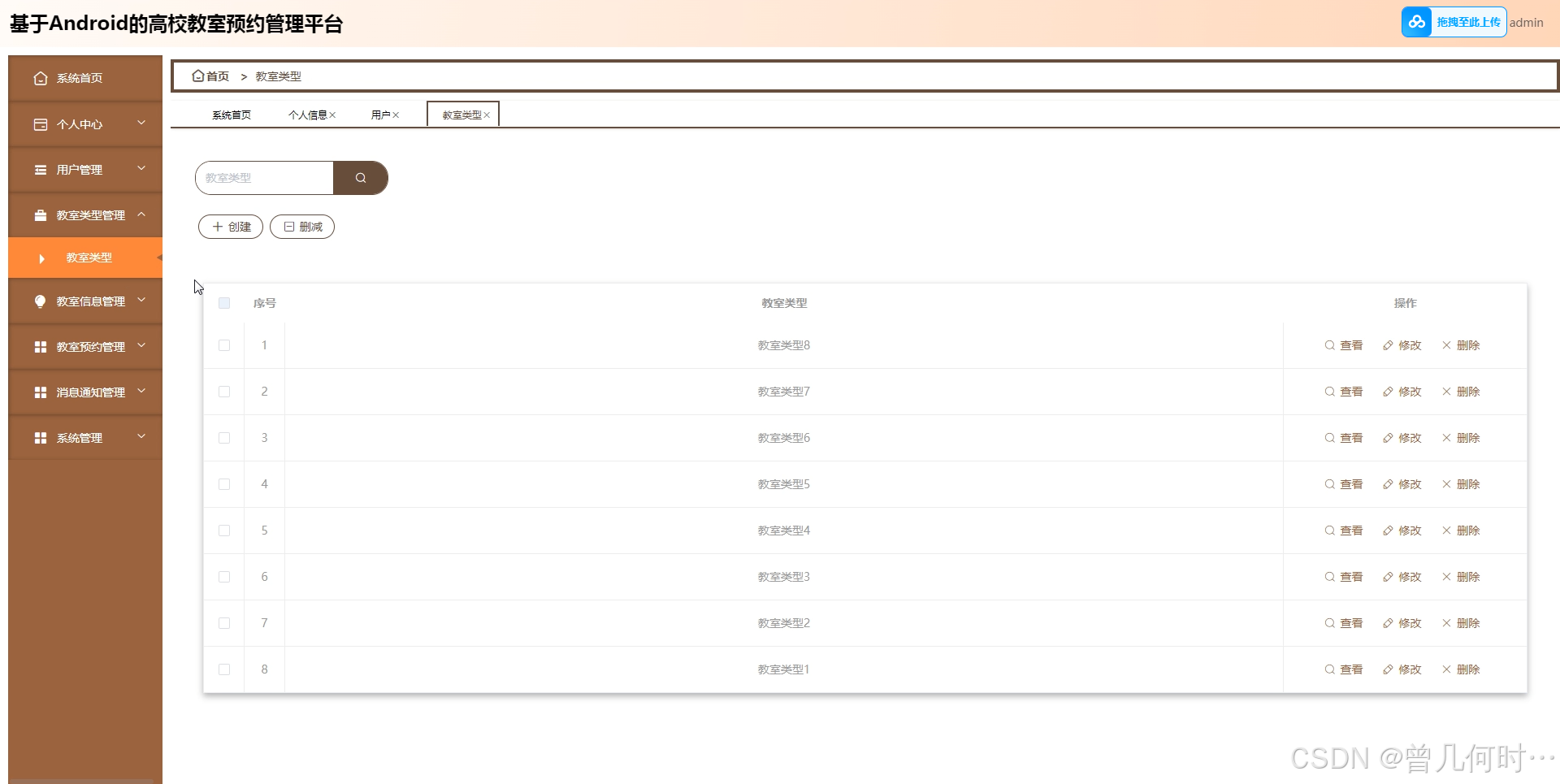
Task: Switch to the 个人信息 tab
Action: point(309,115)
